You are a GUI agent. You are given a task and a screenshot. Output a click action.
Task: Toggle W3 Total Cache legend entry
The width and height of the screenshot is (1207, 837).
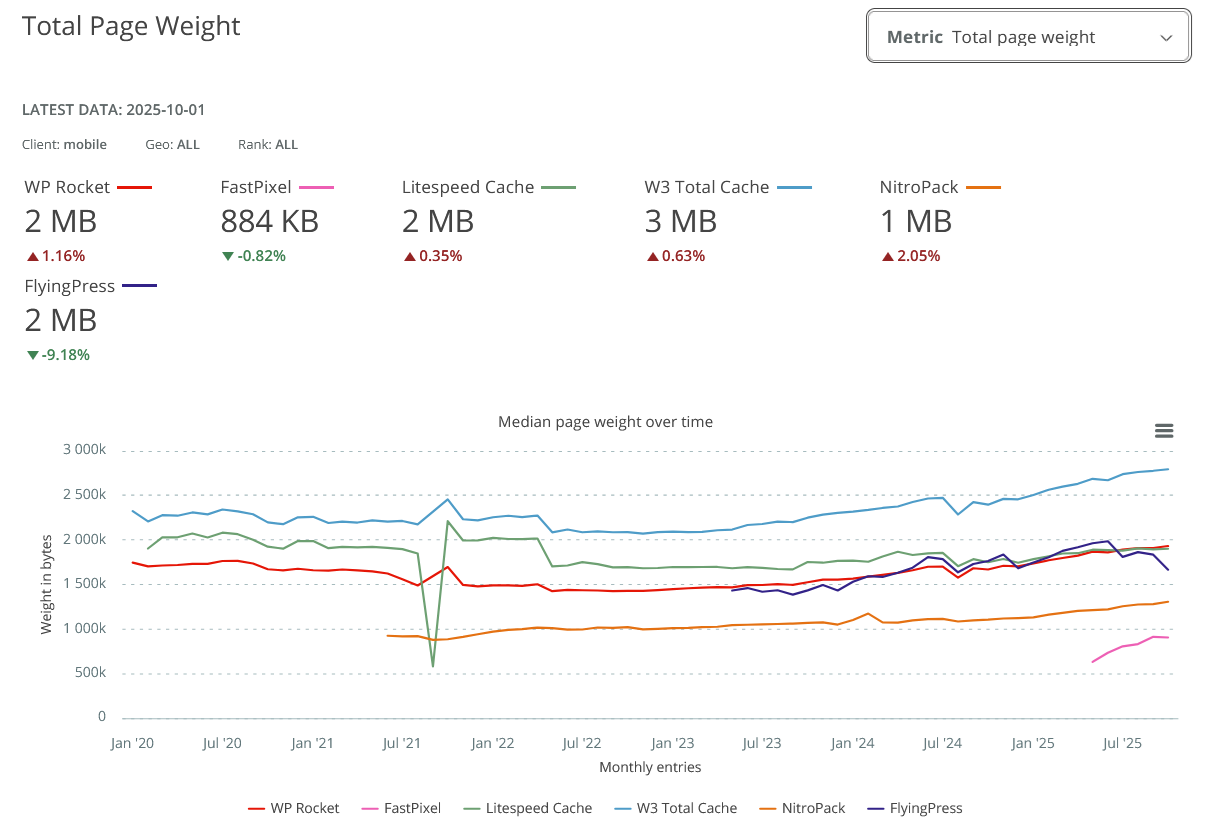point(675,808)
